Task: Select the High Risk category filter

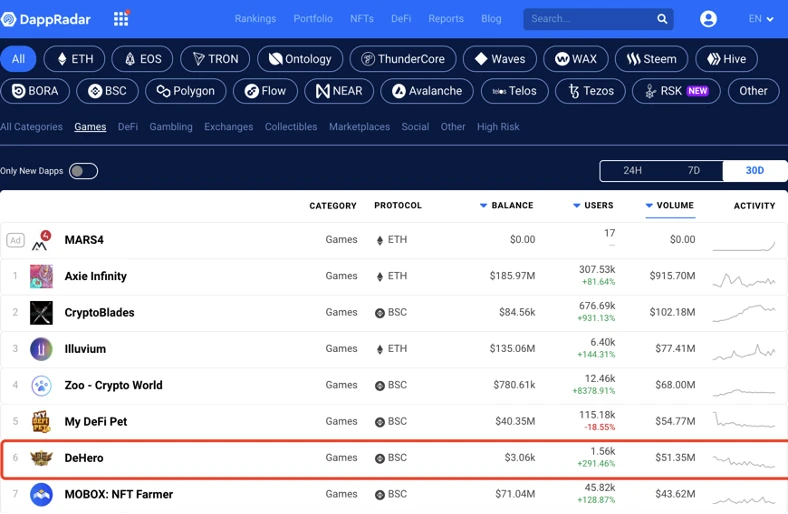Action: point(498,127)
